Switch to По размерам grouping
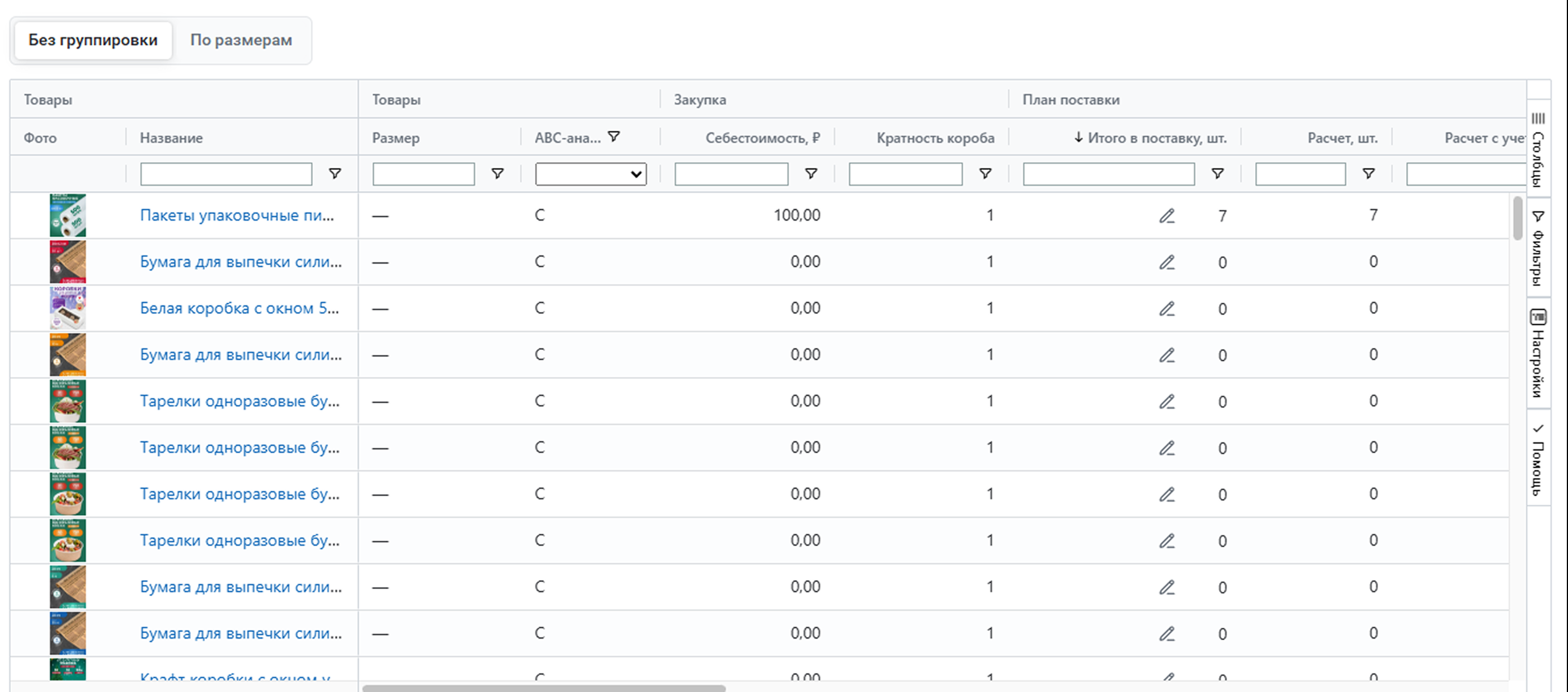 (x=241, y=40)
